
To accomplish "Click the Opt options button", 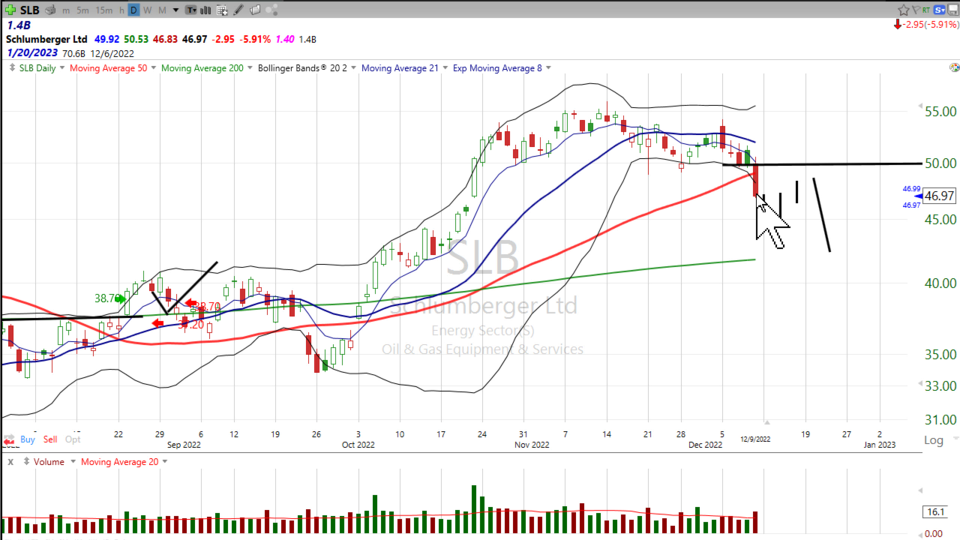I will pos(73,439).
